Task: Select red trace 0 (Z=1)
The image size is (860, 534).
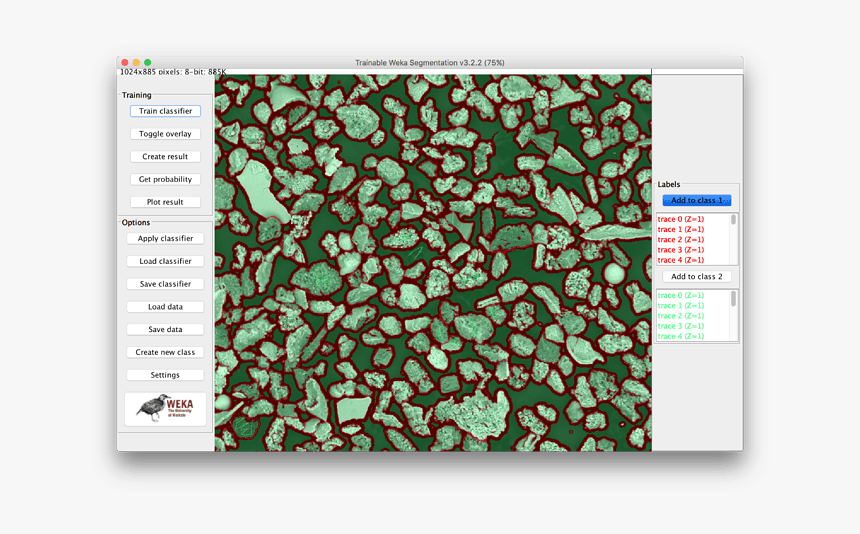Action: [x=681, y=219]
